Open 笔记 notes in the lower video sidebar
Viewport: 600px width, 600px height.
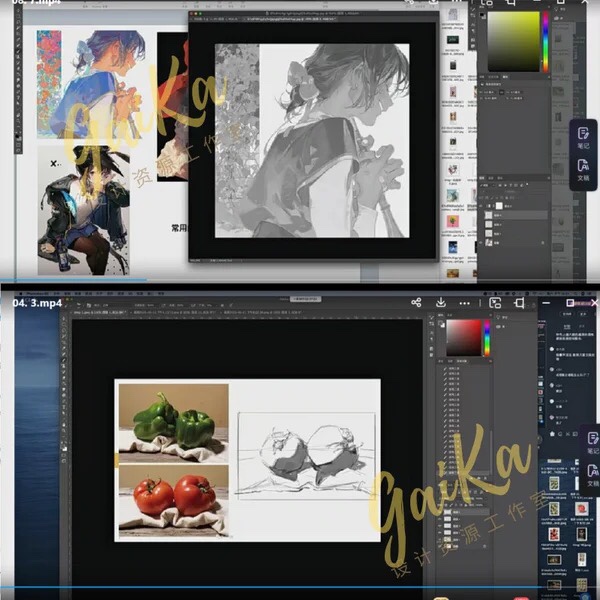592,443
